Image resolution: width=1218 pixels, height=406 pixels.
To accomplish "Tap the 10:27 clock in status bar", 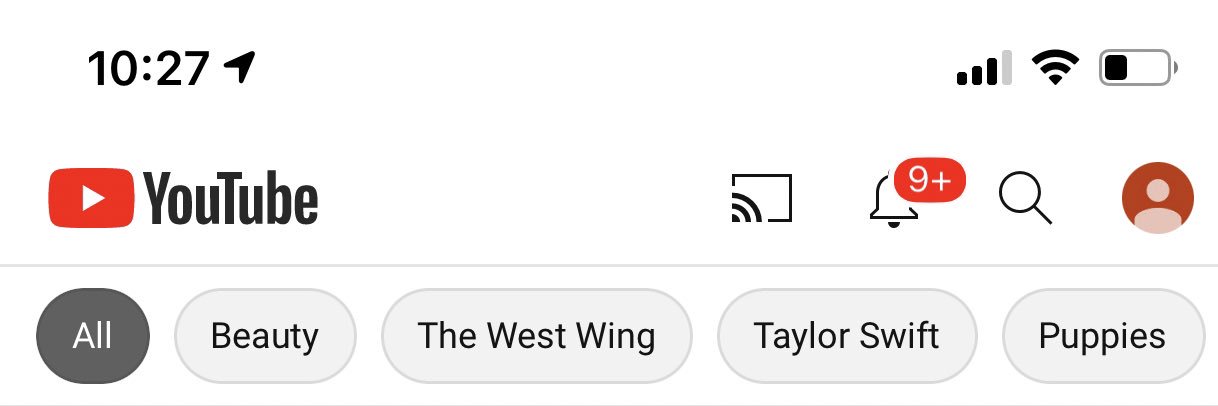I will 148,68.
